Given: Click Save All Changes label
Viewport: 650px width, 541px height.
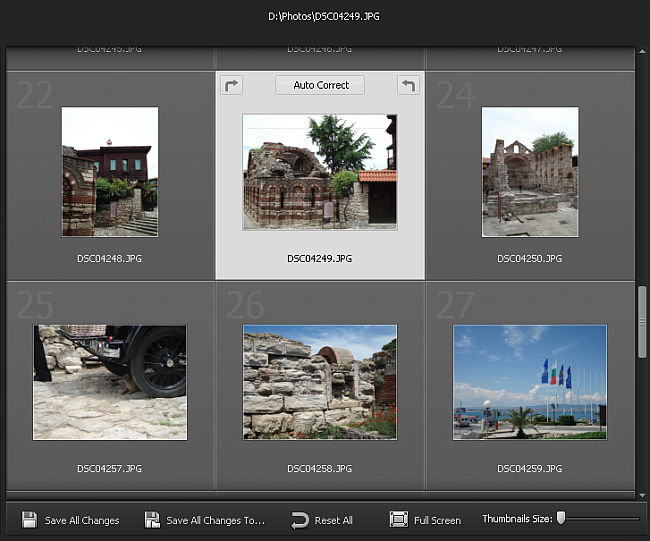Looking at the screenshot, I should click(82, 520).
